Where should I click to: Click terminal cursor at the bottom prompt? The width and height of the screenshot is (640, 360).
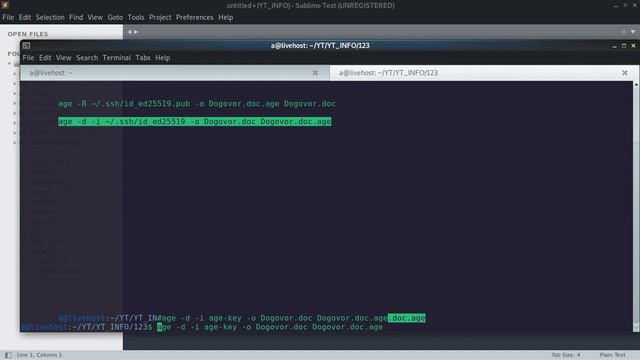tap(160, 327)
